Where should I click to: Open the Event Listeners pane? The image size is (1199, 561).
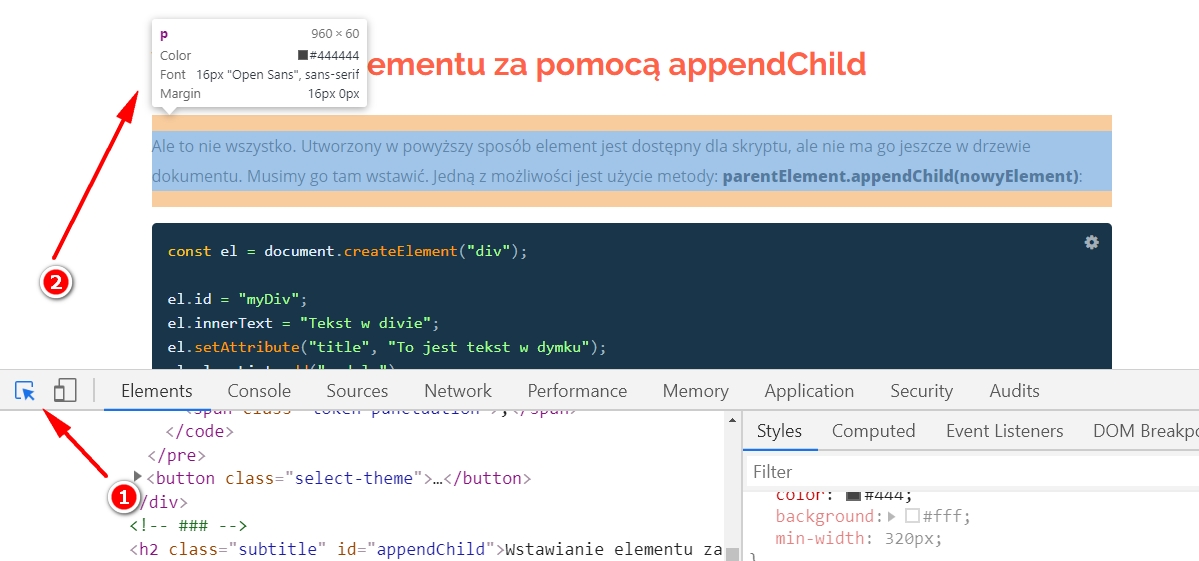[1004, 431]
